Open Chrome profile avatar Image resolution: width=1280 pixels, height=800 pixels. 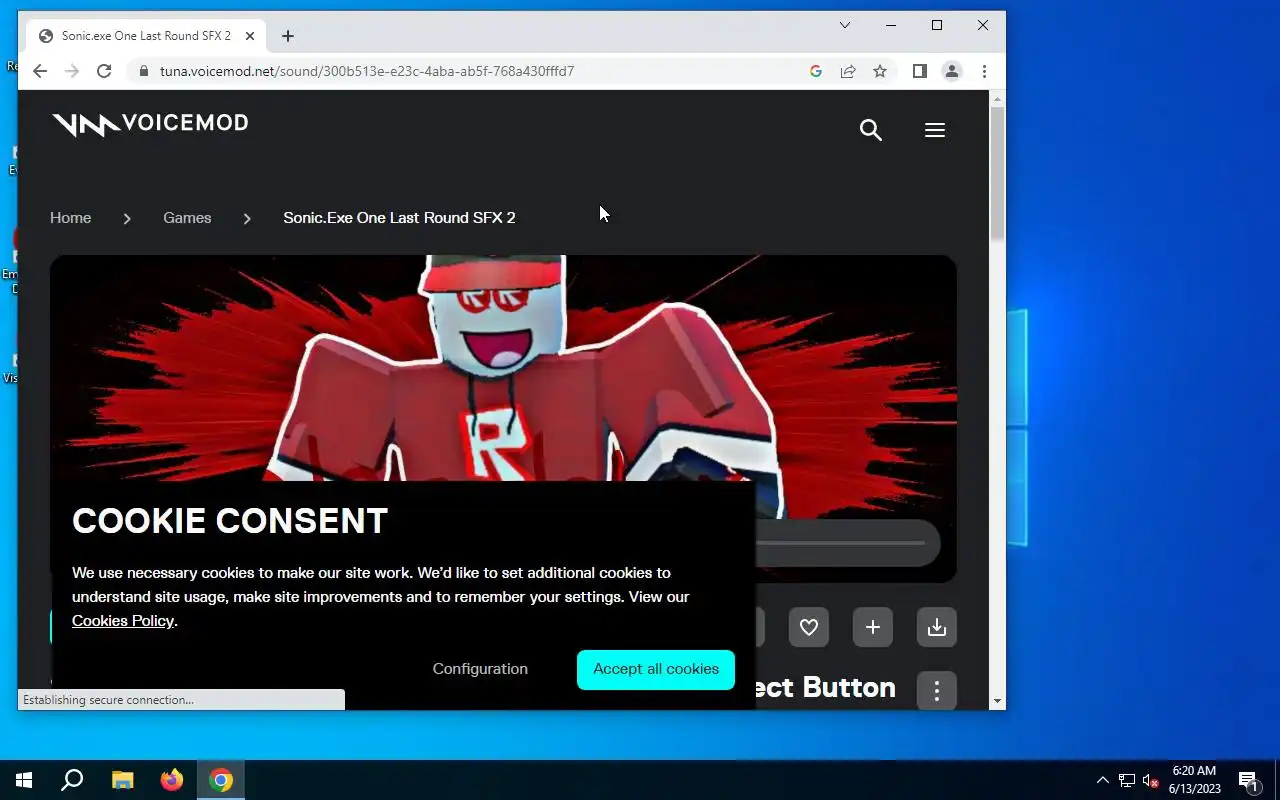click(x=952, y=71)
